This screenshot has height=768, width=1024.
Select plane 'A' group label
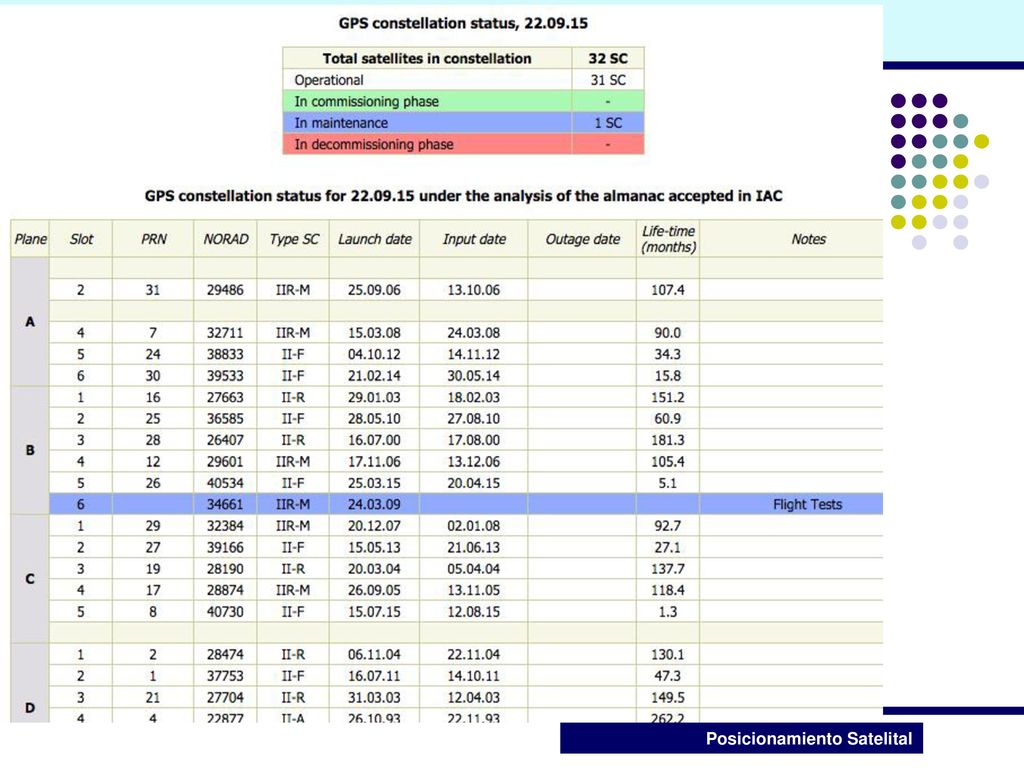coord(30,322)
